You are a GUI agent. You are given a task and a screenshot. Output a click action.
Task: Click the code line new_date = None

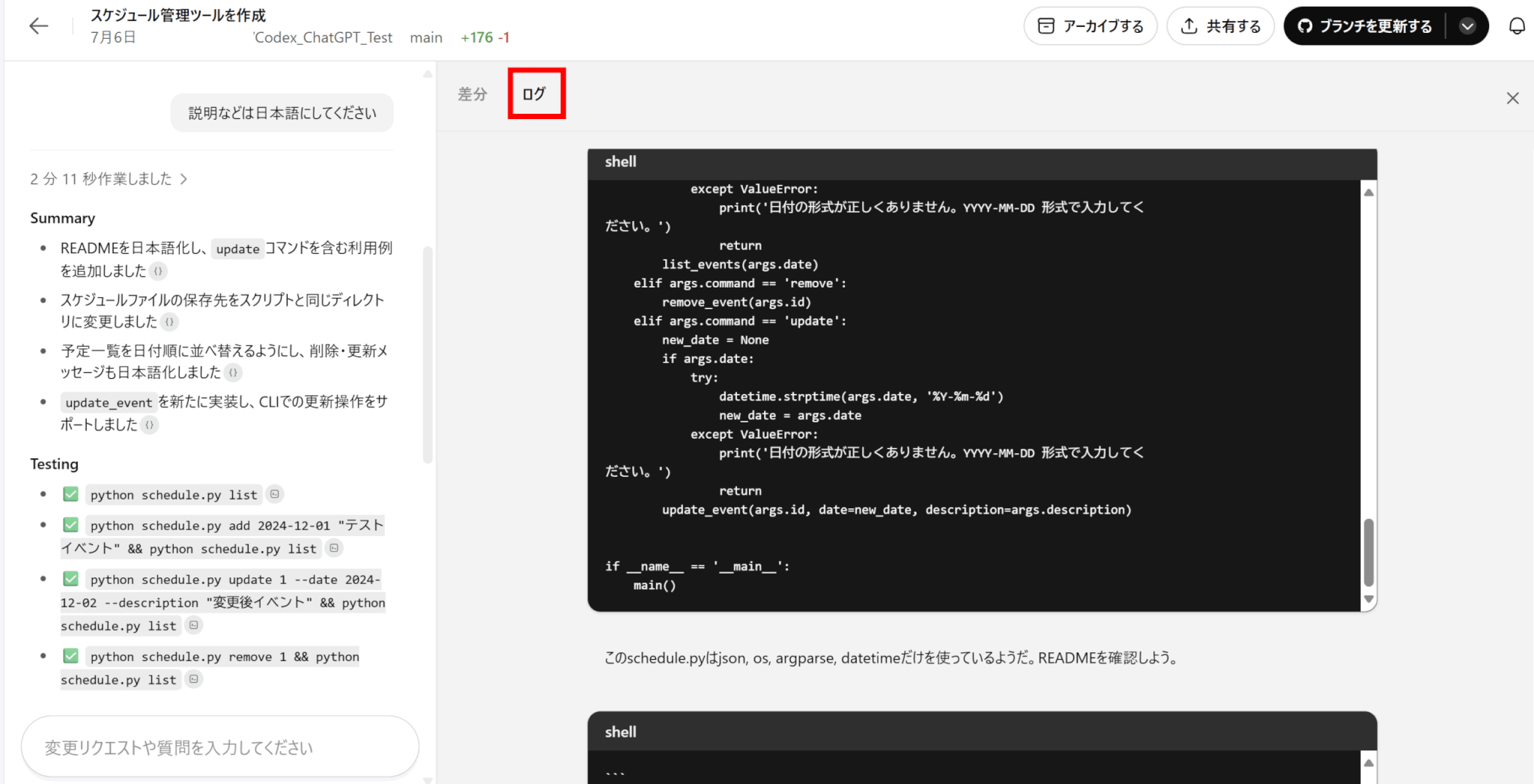point(715,340)
